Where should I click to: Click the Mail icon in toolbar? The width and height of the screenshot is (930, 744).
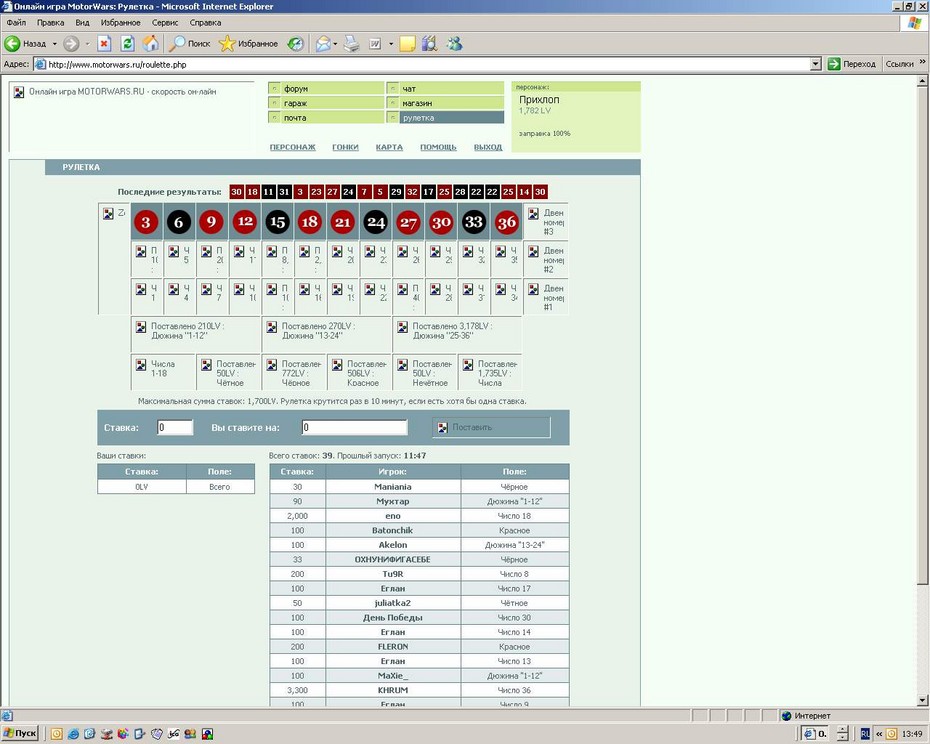click(323, 43)
